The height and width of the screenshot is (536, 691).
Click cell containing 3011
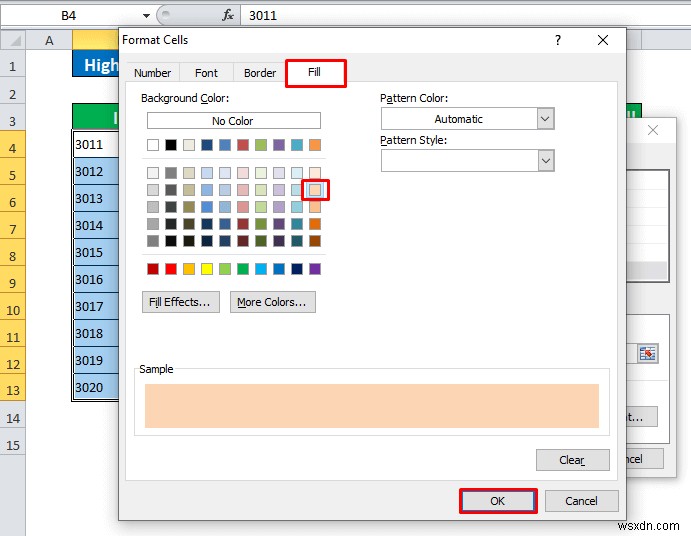(x=96, y=144)
